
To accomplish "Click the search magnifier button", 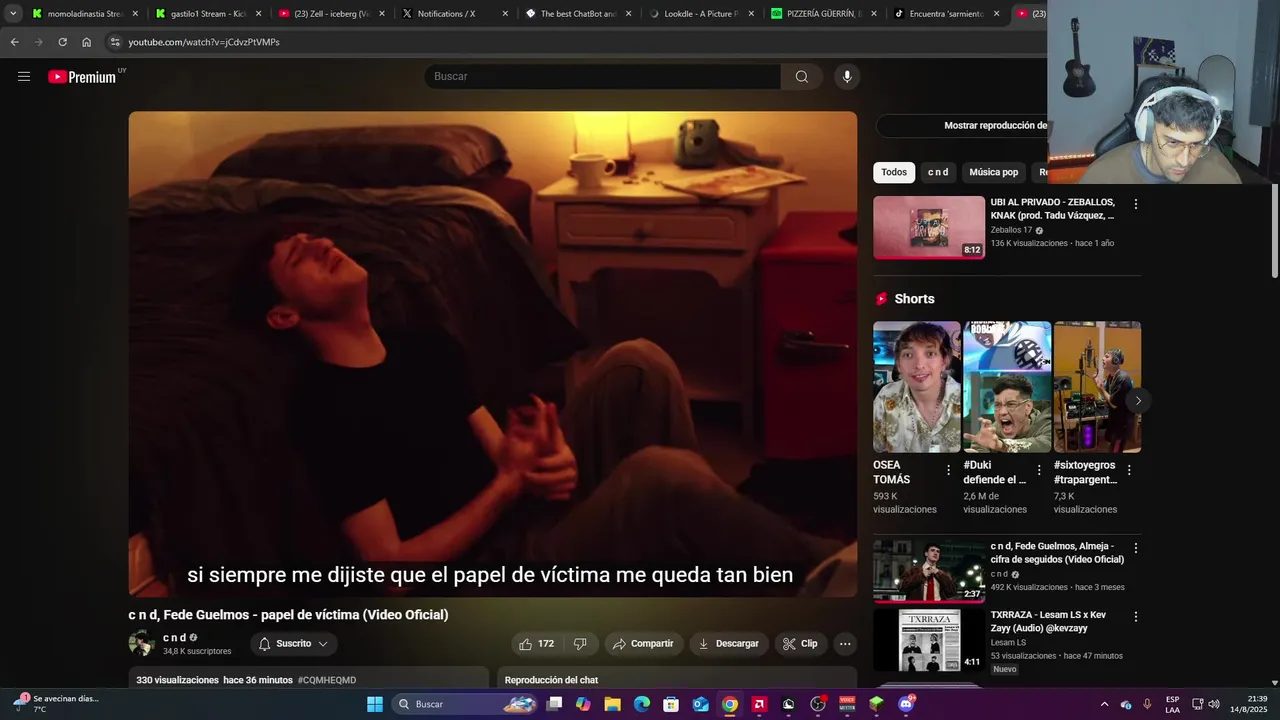I will pyautogui.click(x=801, y=76).
